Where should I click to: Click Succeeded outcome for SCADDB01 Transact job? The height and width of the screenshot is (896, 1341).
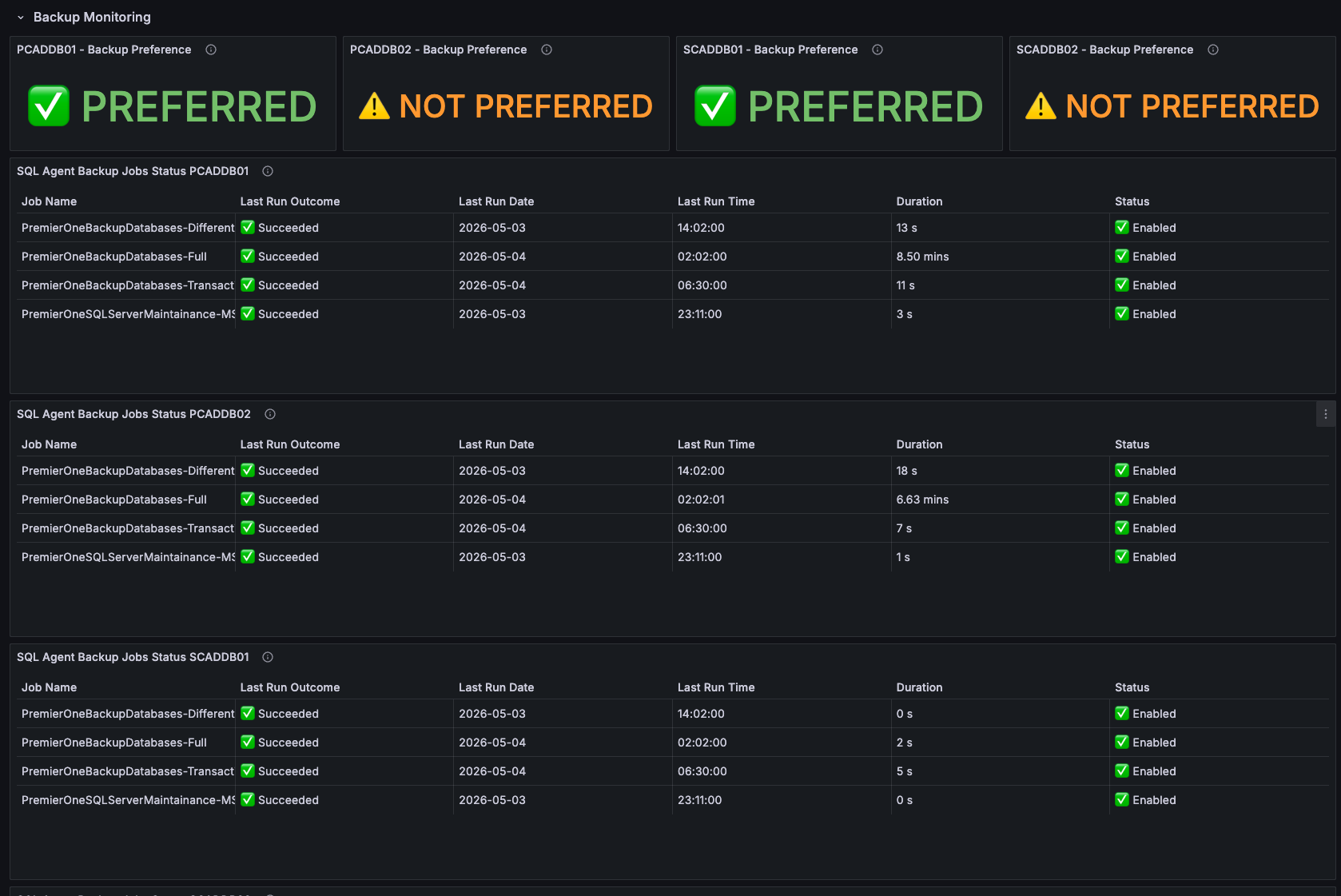click(280, 771)
